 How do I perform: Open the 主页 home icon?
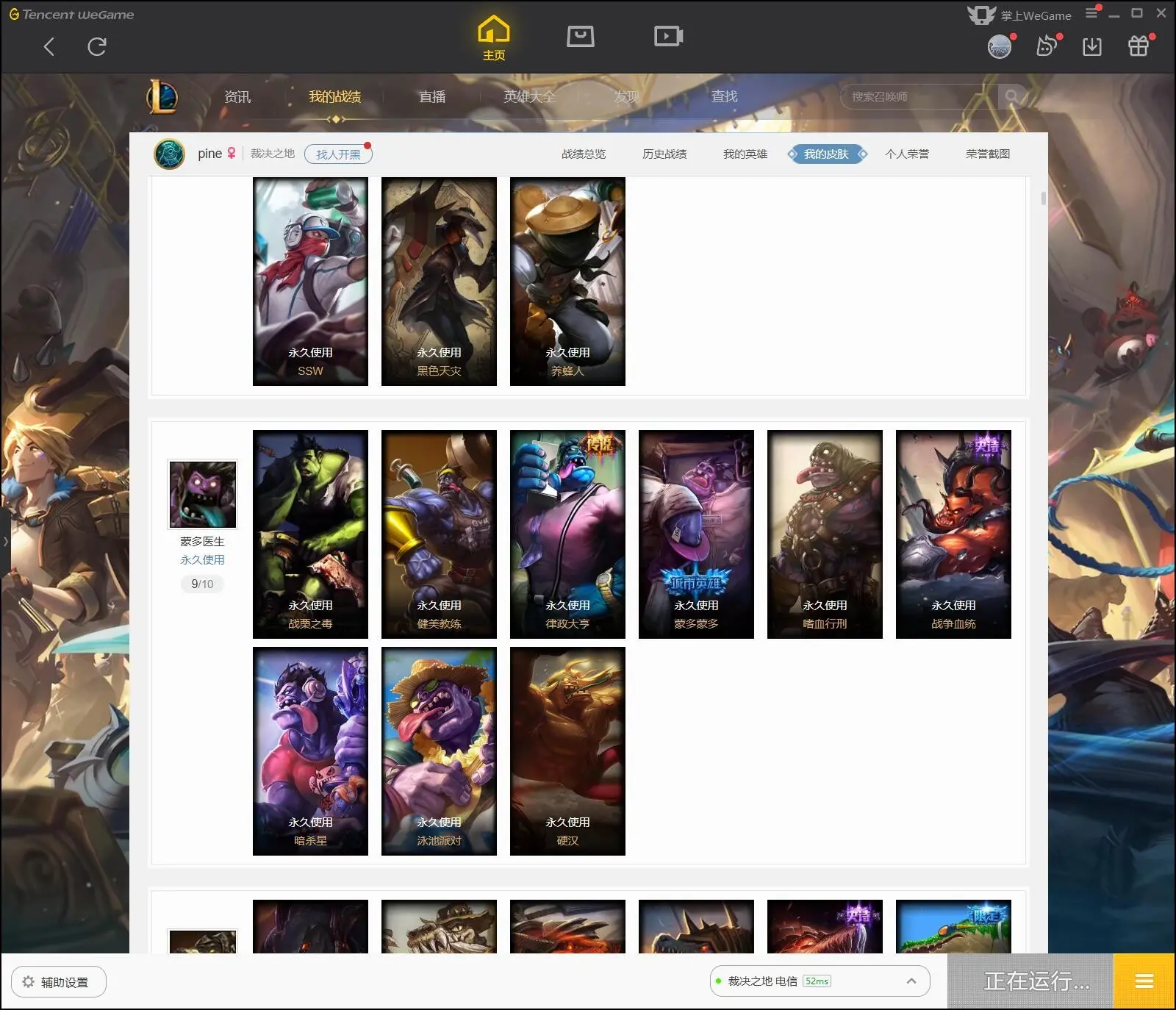coord(494,38)
